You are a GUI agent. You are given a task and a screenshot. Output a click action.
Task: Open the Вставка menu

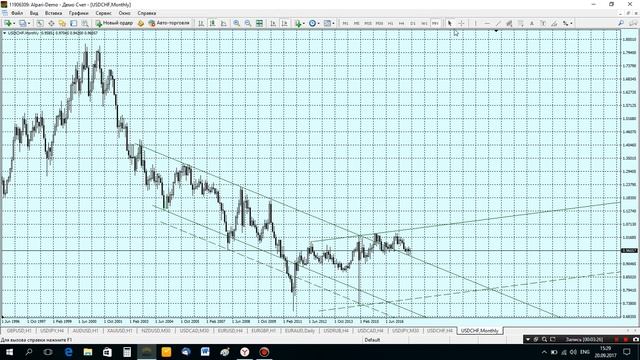tap(53, 13)
